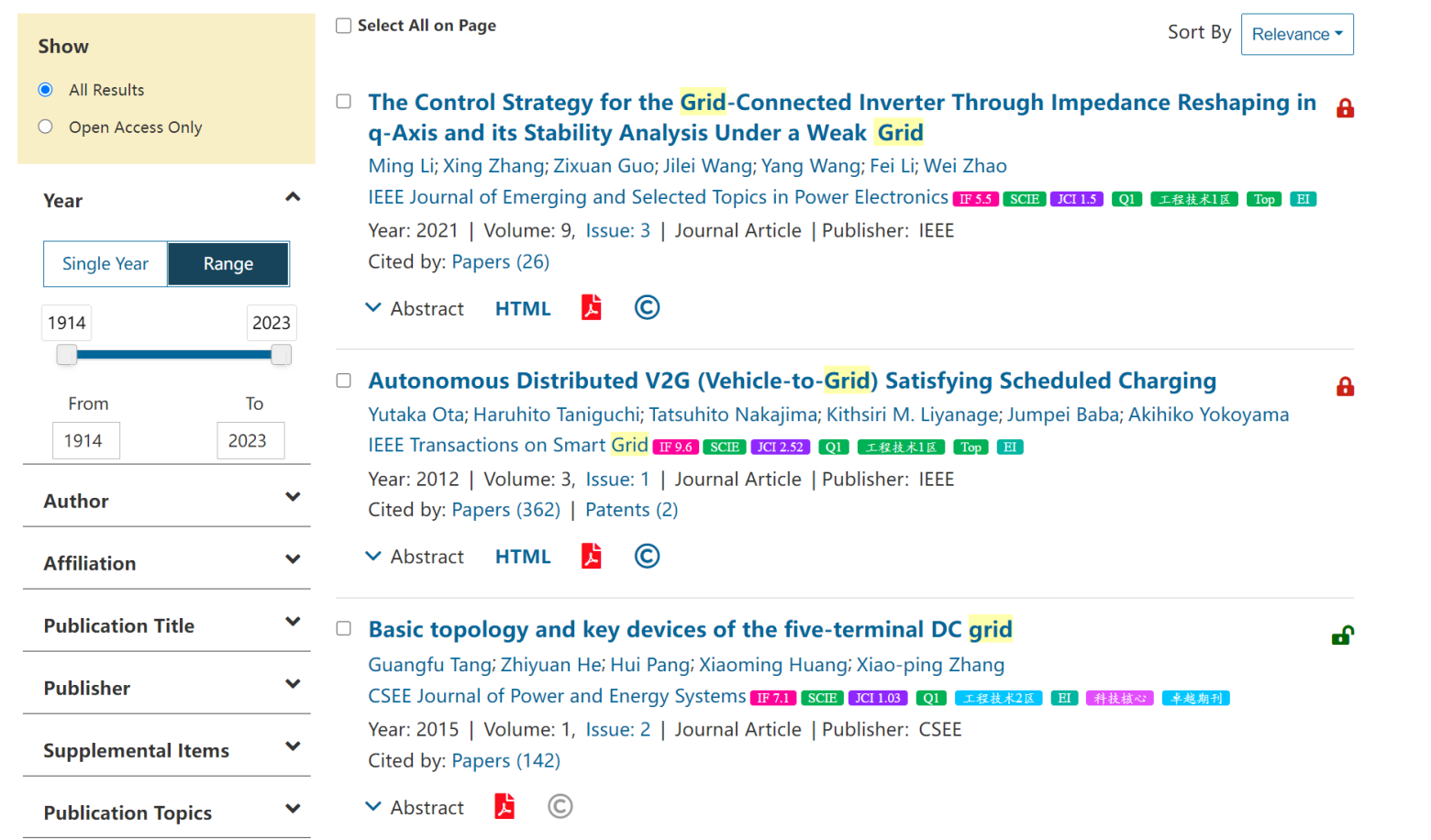Select the Range year tab

tap(227, 264)
